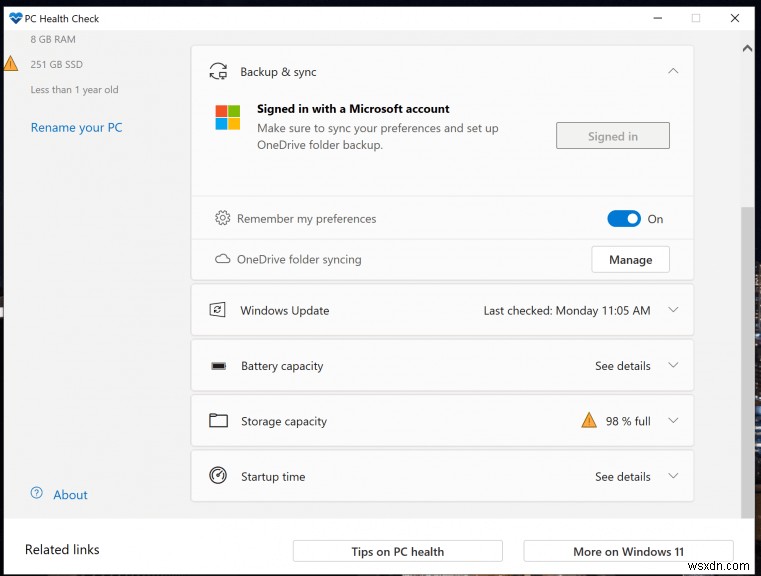Click 'Last checked: Monday 11:05 AM' text
761x576 pixels.
(567, 311)
